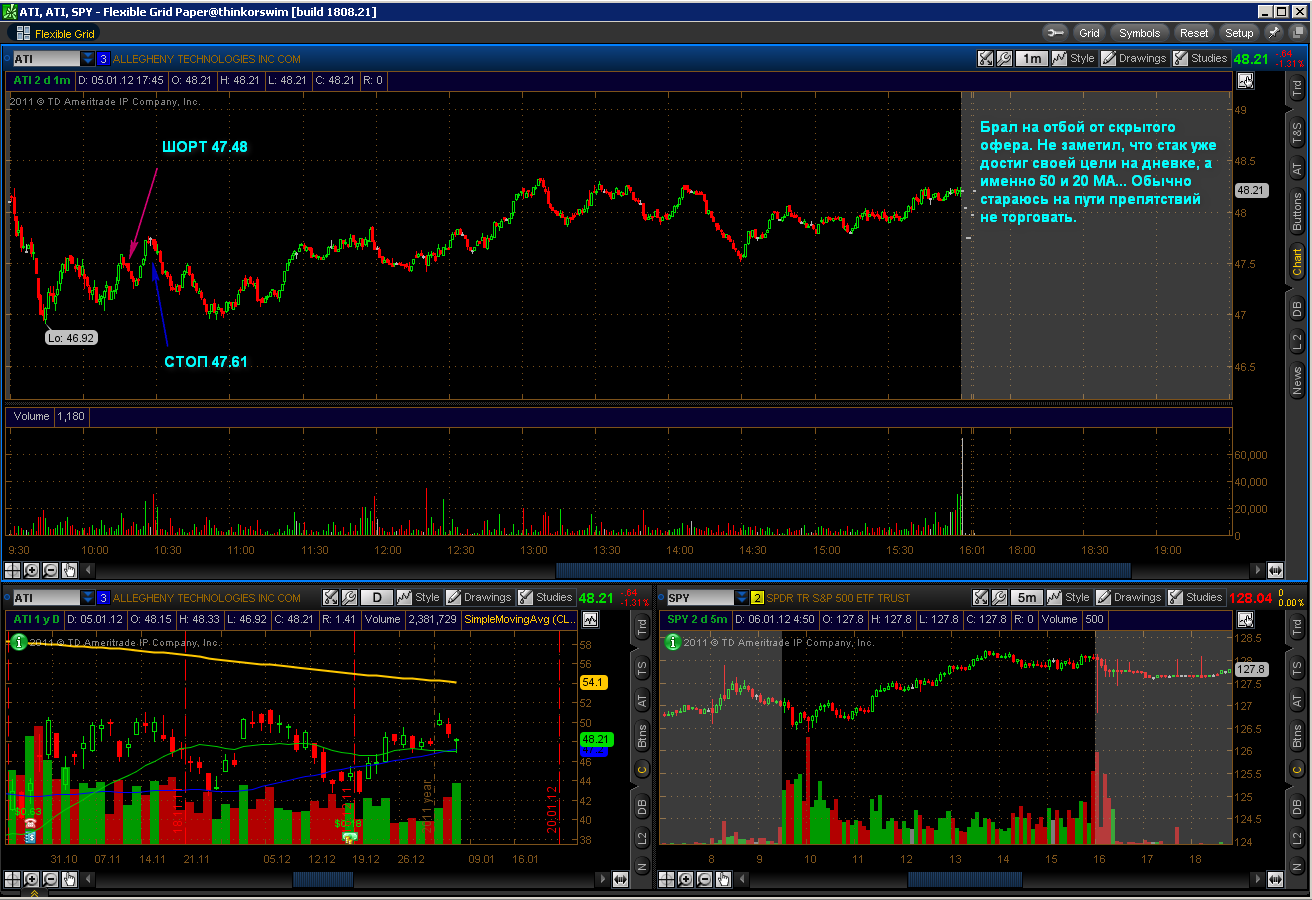Toggle the Buttons sidebar tab on ATI 1m chart

coord(1297,213)
